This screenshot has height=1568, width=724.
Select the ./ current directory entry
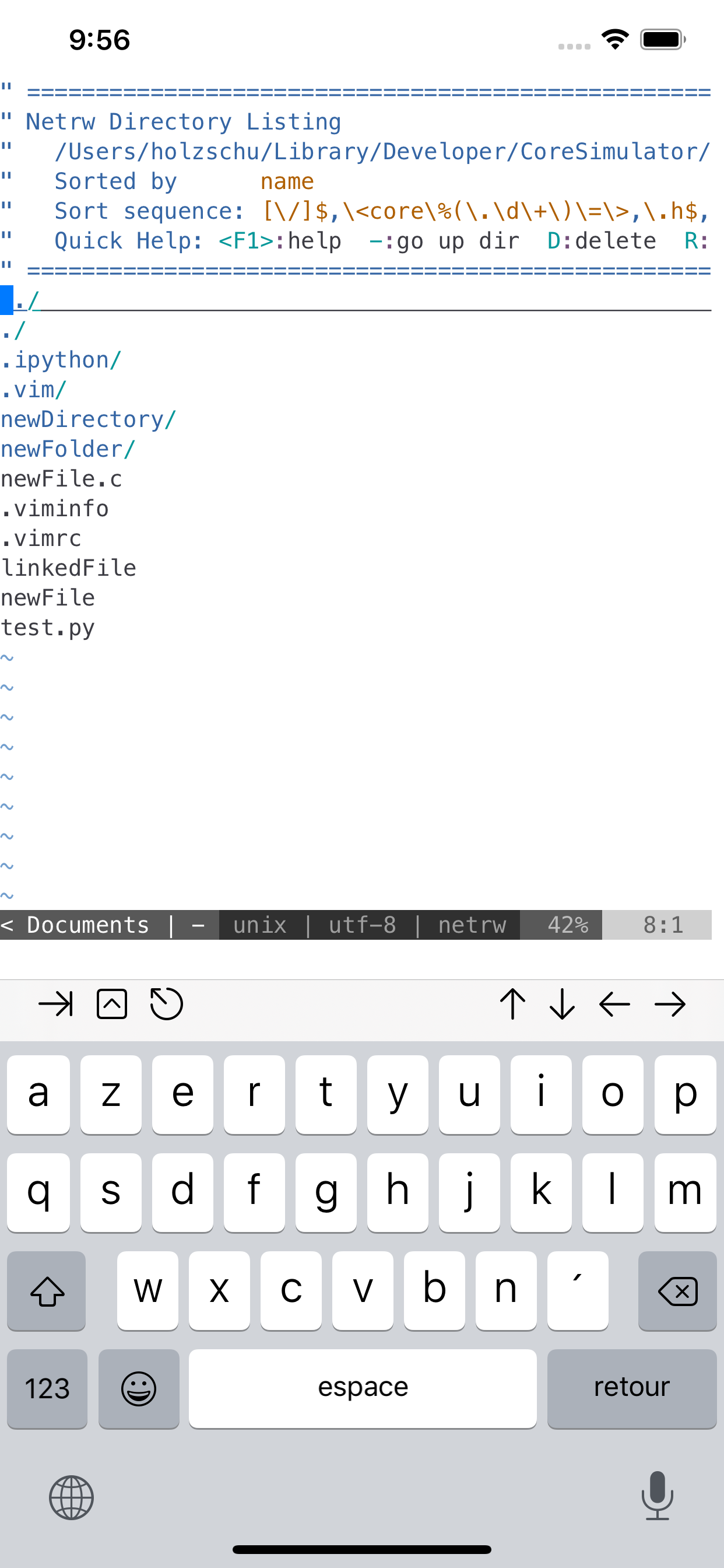pyautogui.click(x=13, y=330)
